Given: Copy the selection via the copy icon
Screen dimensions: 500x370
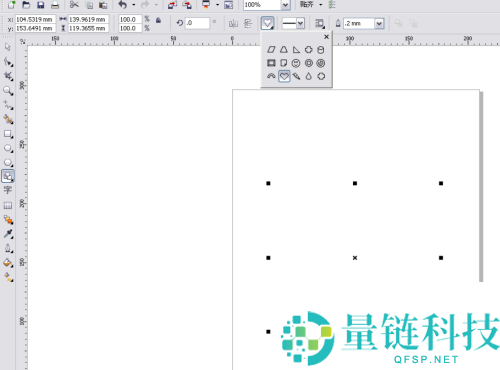Looking at the screenshot, I should 89,5.
